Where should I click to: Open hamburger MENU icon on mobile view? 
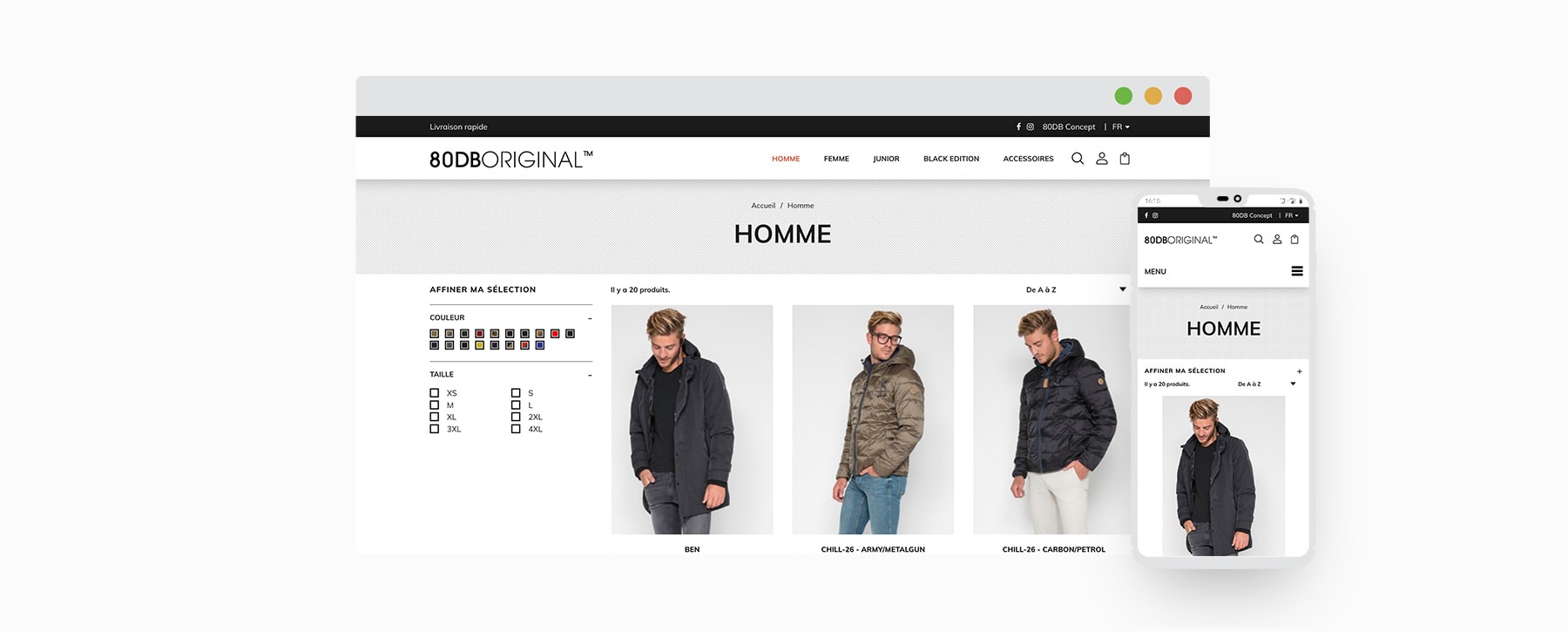tap(1297, 271)
